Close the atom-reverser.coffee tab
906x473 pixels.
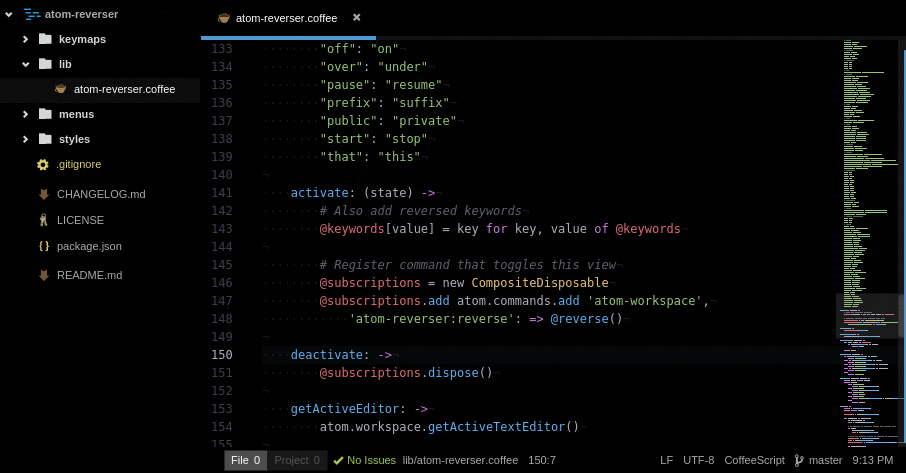tap(357, 18)
